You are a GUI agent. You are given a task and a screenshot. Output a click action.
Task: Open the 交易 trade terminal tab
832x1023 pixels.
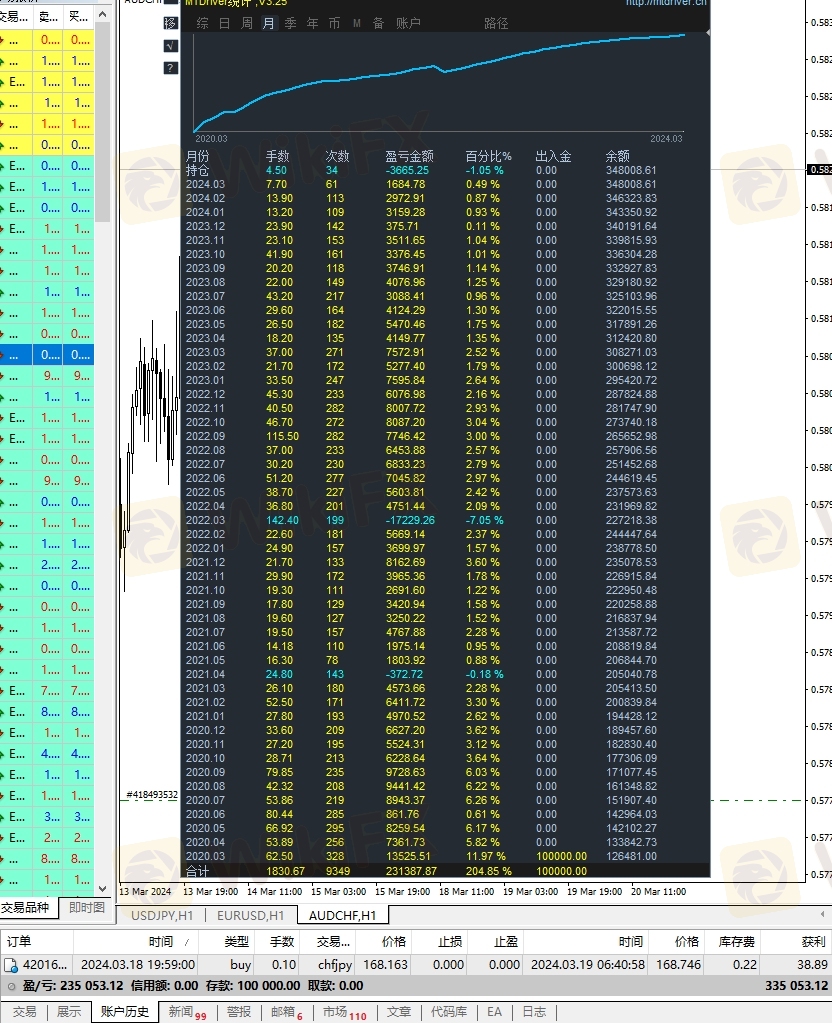[x=24, y=1011]
